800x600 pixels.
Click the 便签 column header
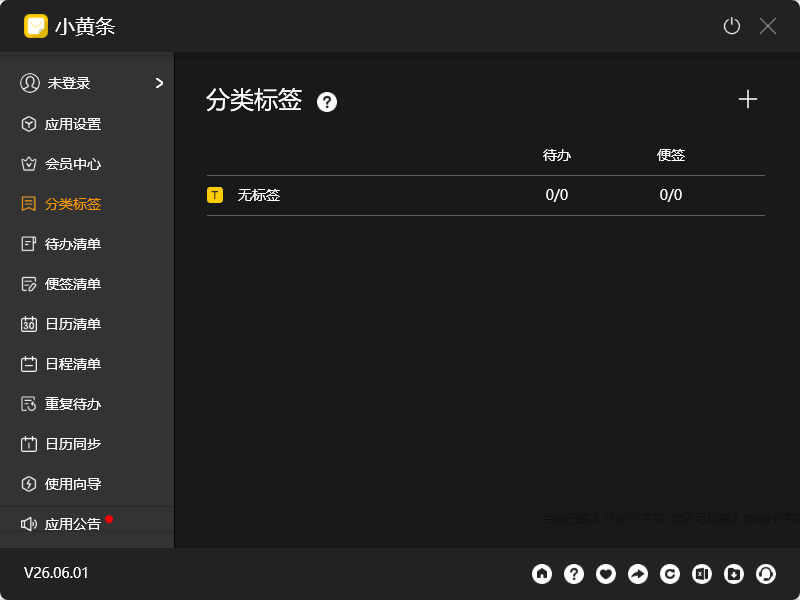pos(670,155)
